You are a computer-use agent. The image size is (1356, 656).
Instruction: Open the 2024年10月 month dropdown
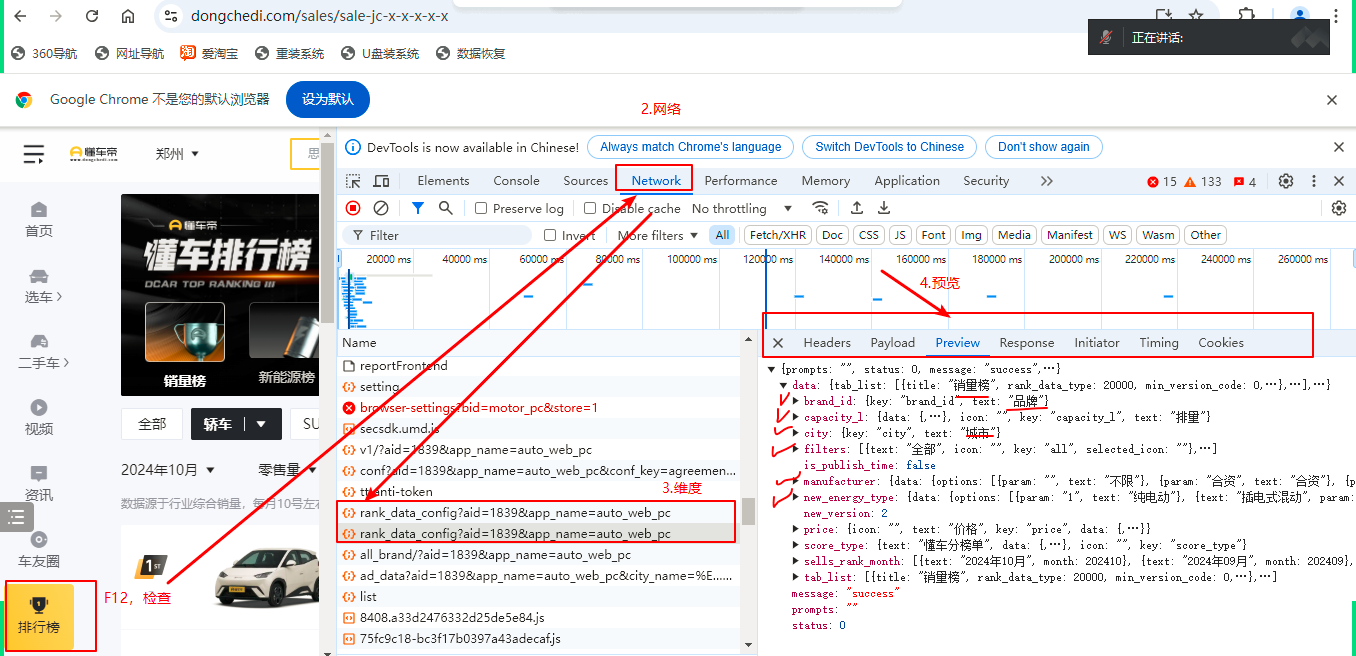[x=168, y=470]
